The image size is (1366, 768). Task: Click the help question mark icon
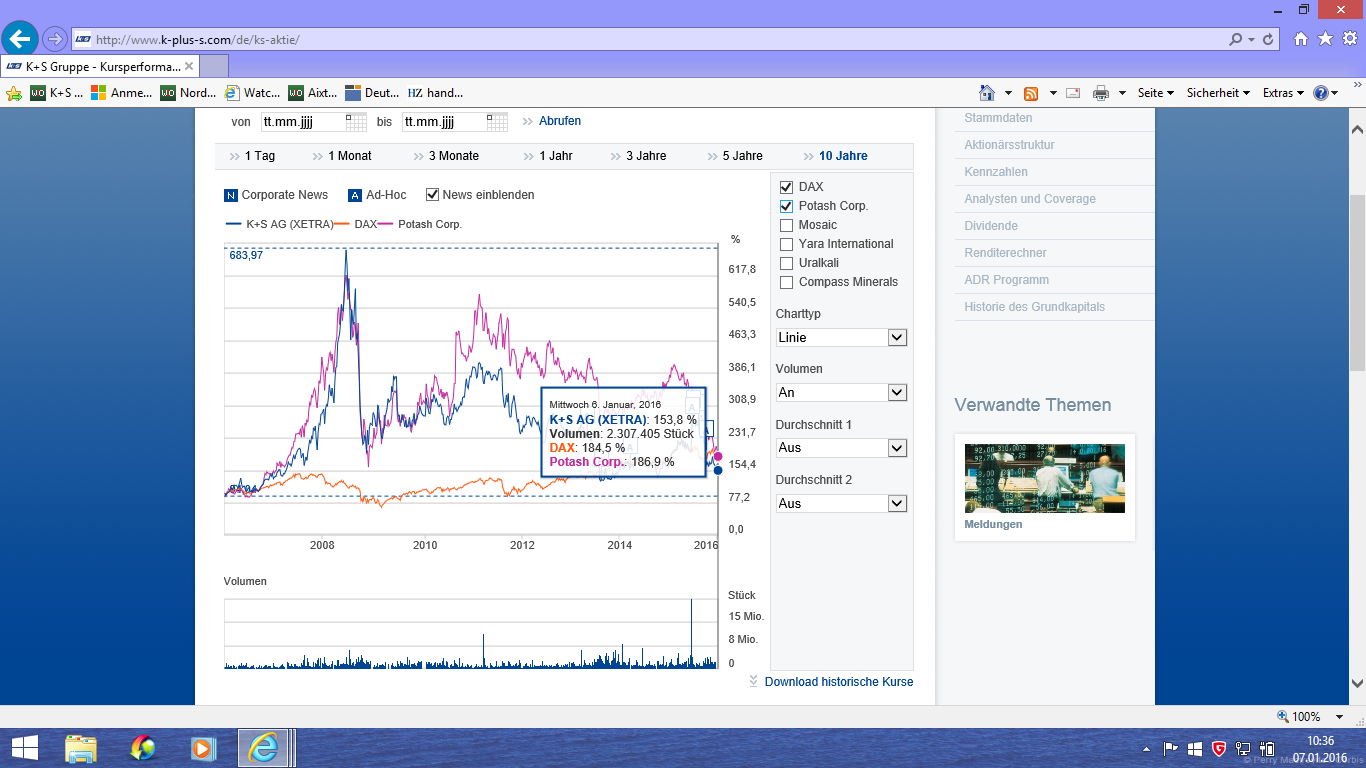coord(1321,93)
